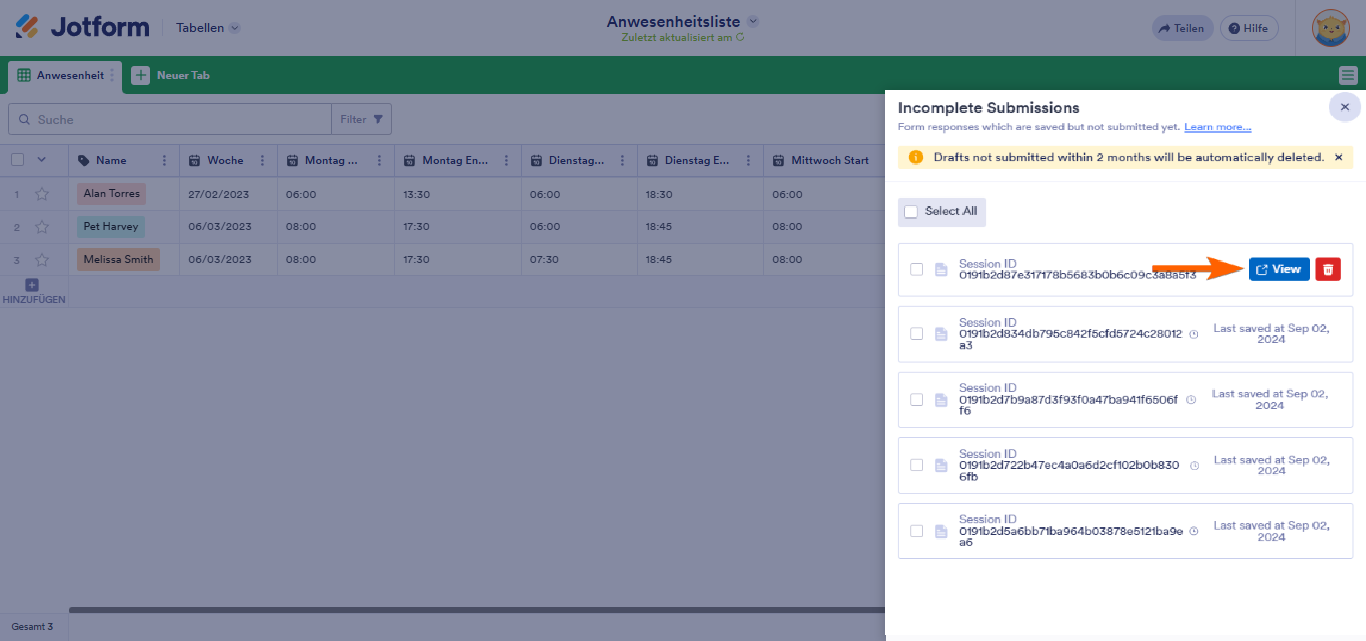This screenshot has width=1366, height=641.
Task: Check the session ending in 1ba9ea6
Action: click(917, 531)
